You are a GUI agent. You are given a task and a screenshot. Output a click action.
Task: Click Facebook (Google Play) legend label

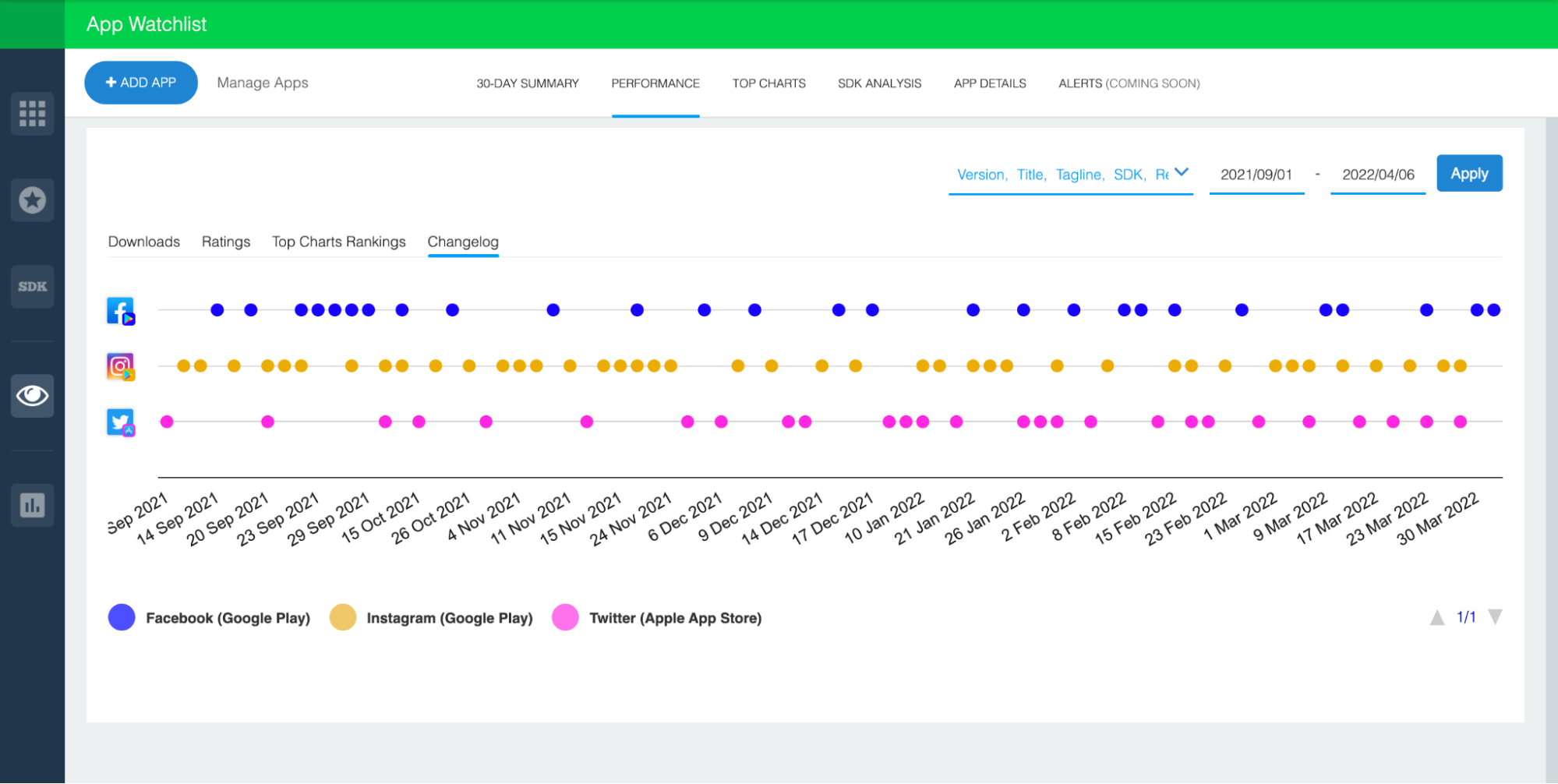coord(228,618)
